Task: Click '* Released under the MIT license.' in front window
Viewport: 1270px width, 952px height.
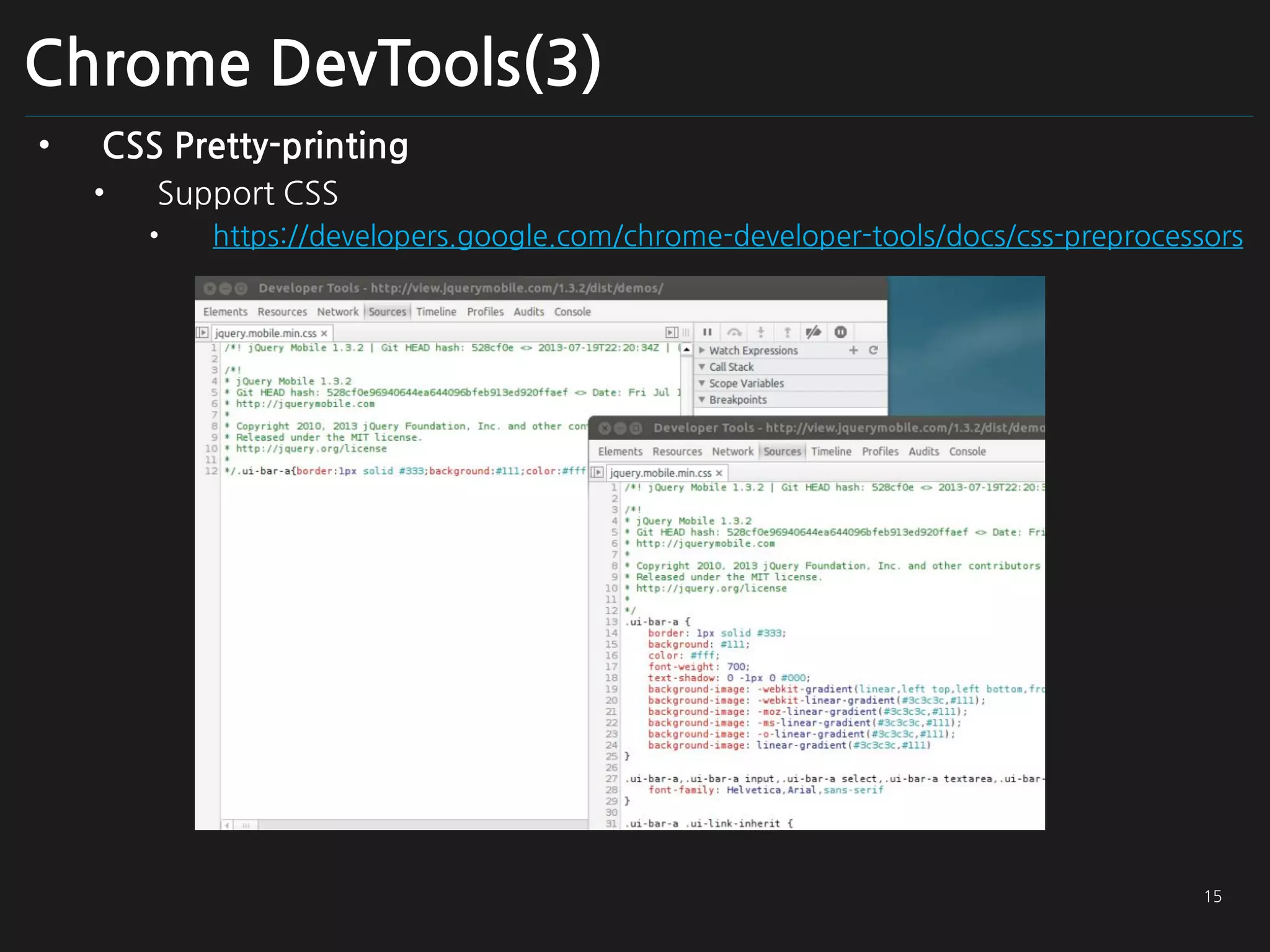Action: 724,577
